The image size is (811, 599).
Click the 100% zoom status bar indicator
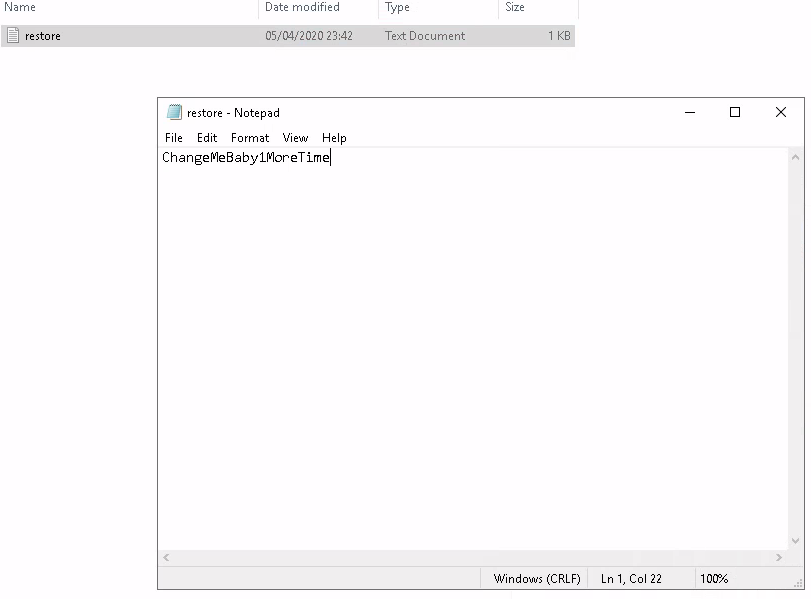point(714,579)
